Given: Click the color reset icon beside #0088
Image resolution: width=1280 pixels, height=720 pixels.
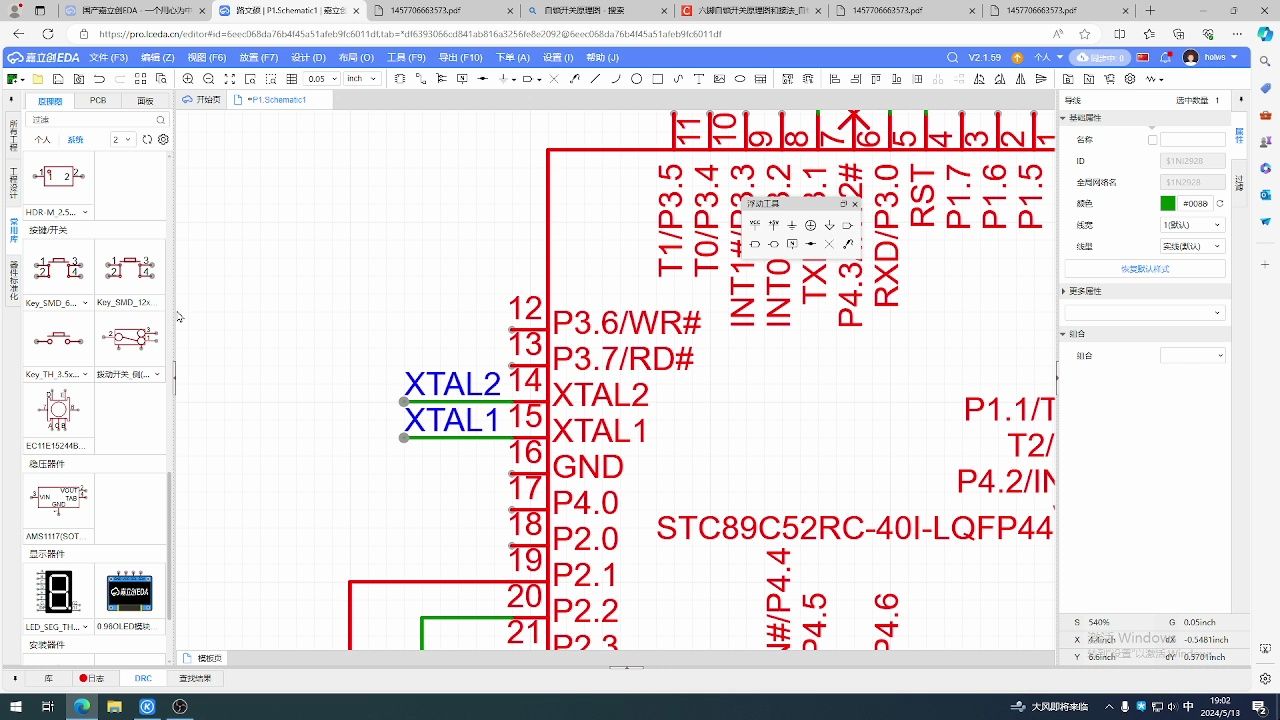Looking at the screenshot, I should click(x=1220, y=203).
